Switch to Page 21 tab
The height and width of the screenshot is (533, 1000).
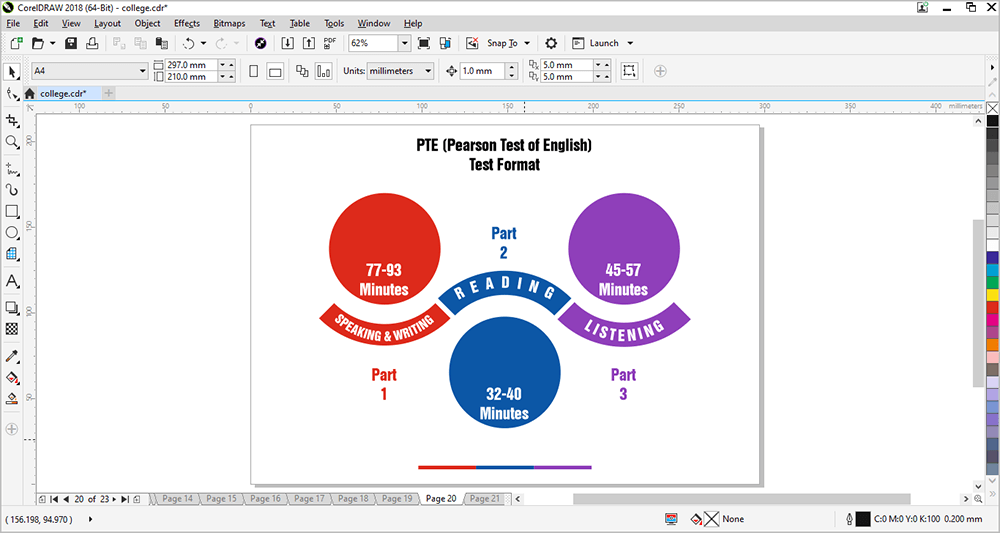click(x=485, y=499)
